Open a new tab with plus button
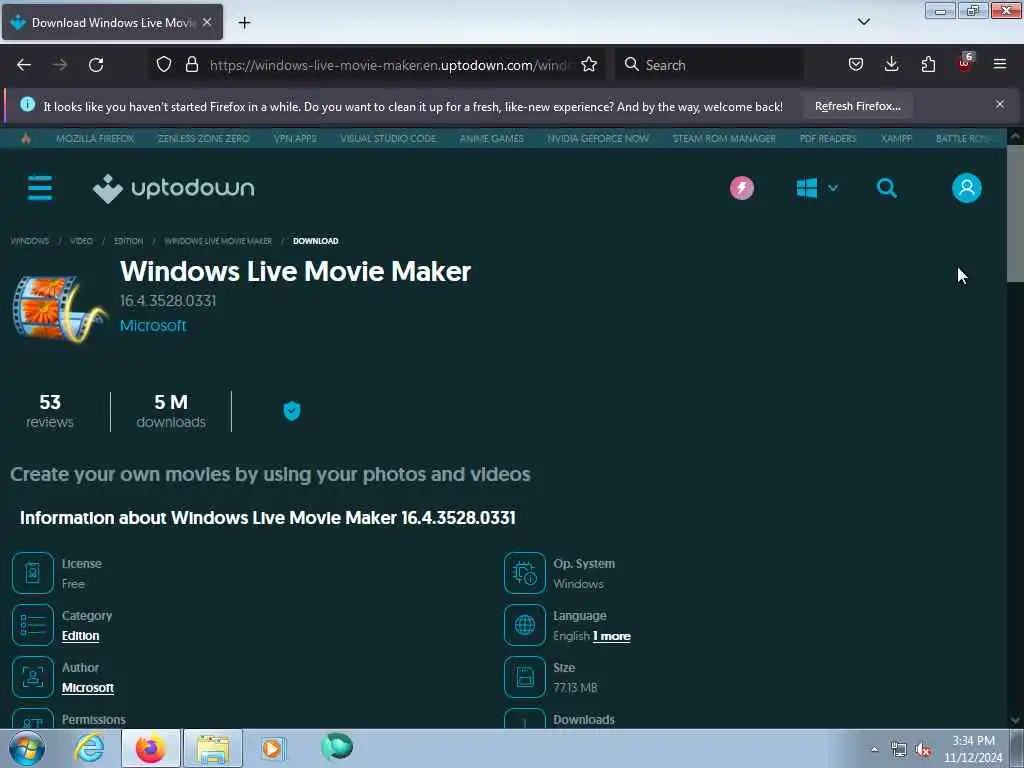Viewport: 1024px width, 768px height. [x=244, y=23]
